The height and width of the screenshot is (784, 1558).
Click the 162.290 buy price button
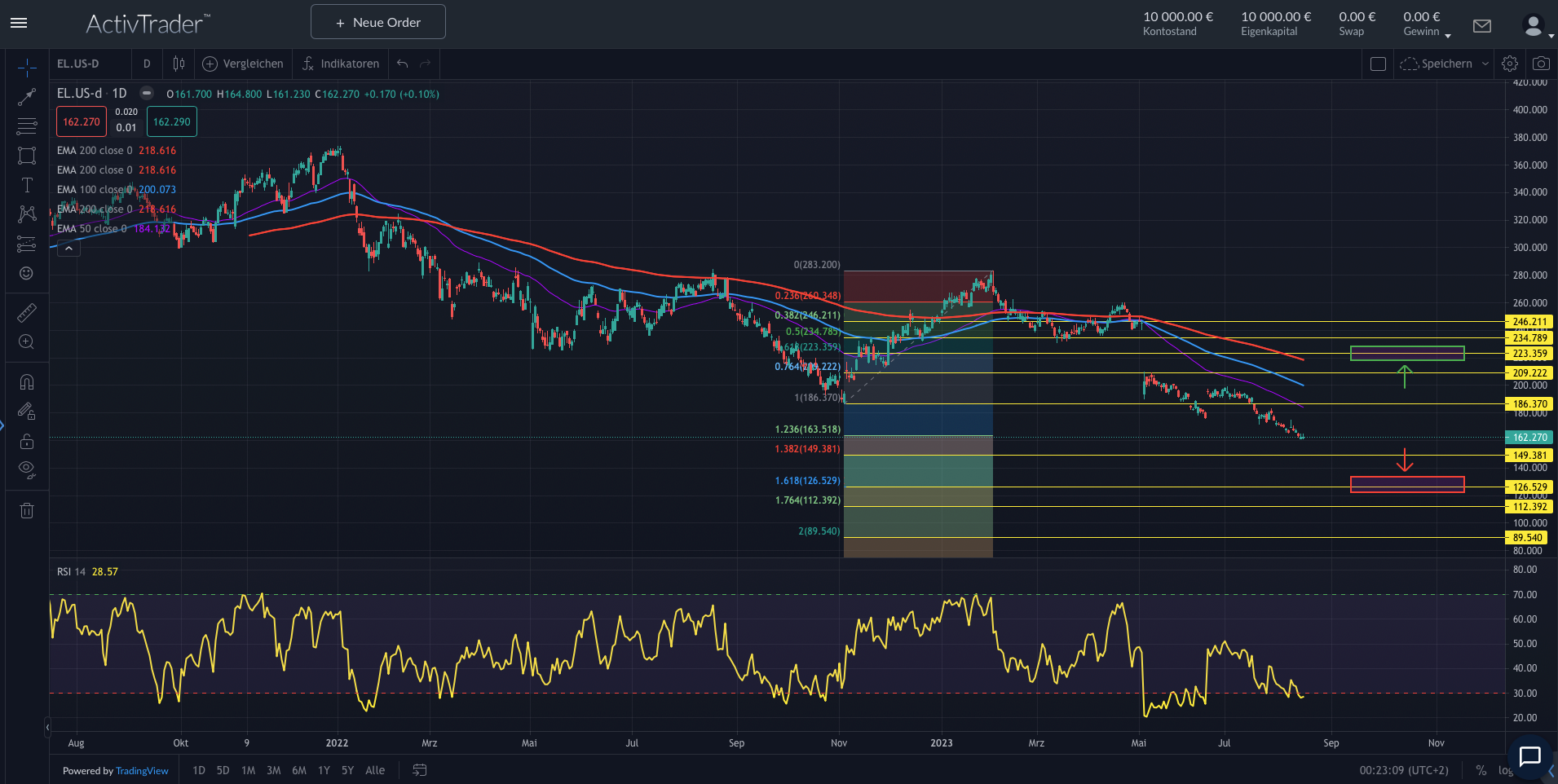172,121
